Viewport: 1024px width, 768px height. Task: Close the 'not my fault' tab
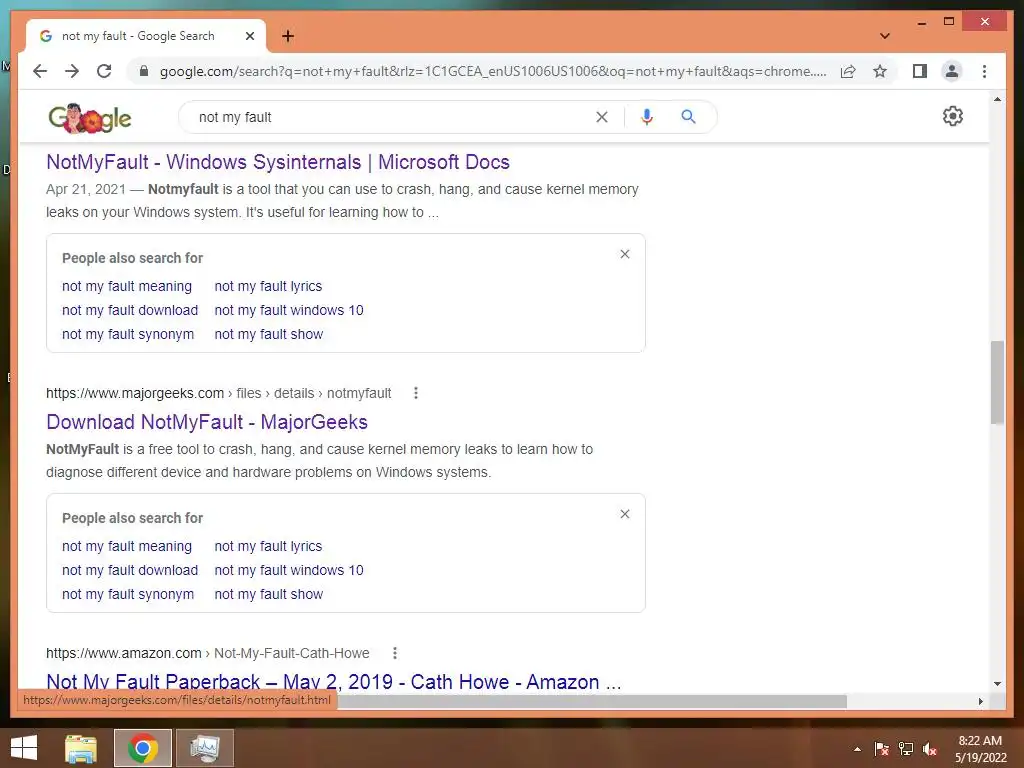click(249, 36)
